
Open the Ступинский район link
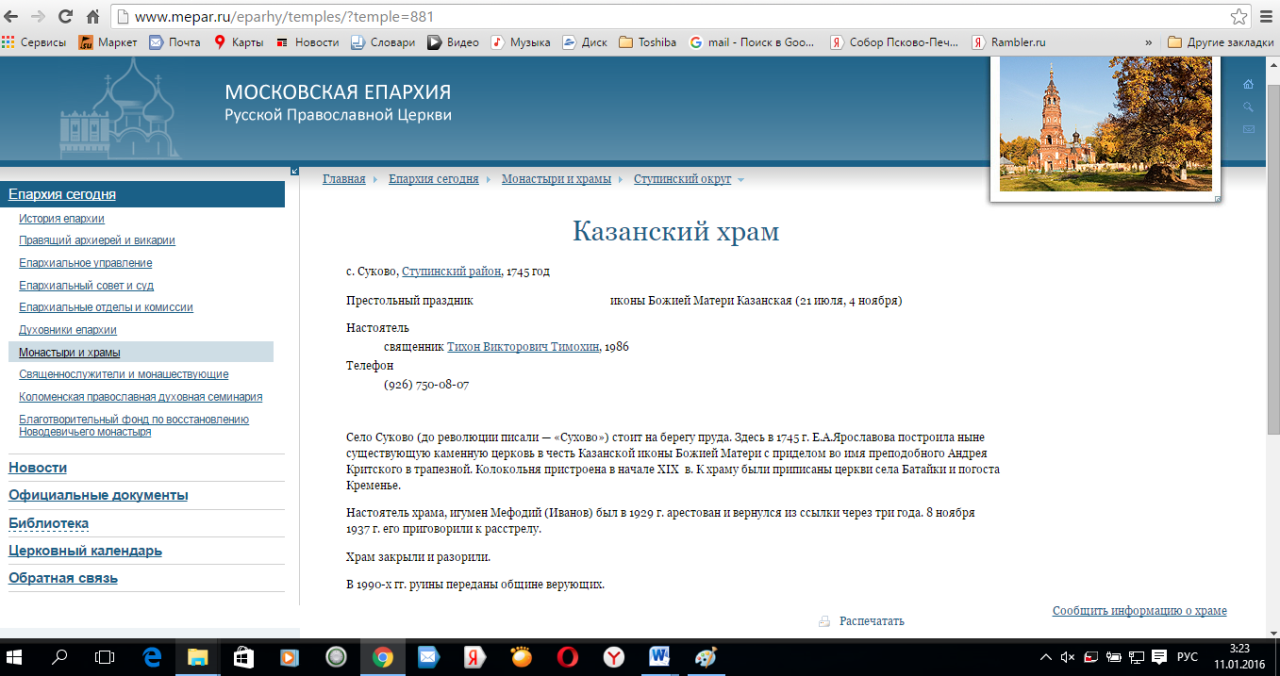click(452, 271)
